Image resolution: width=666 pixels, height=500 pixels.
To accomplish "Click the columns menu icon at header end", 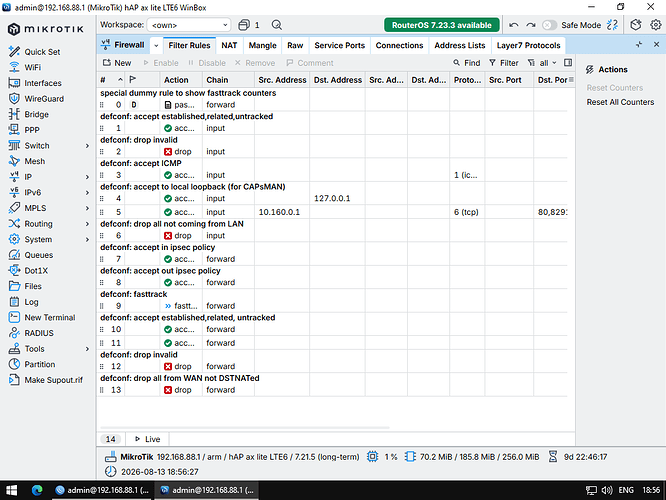I will point(571,79).
